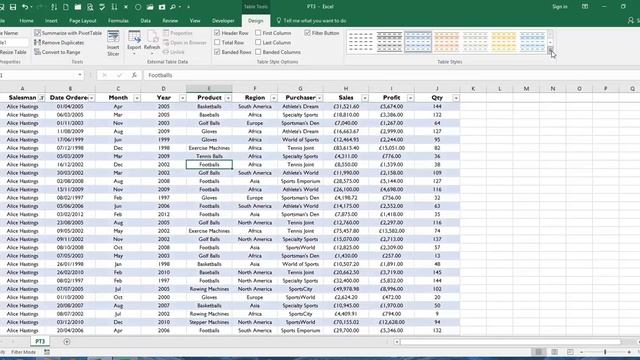This screenshot has width=640, height=360.
Task: Open the Insert ribbon tab
Action: (x=51, y=21)
